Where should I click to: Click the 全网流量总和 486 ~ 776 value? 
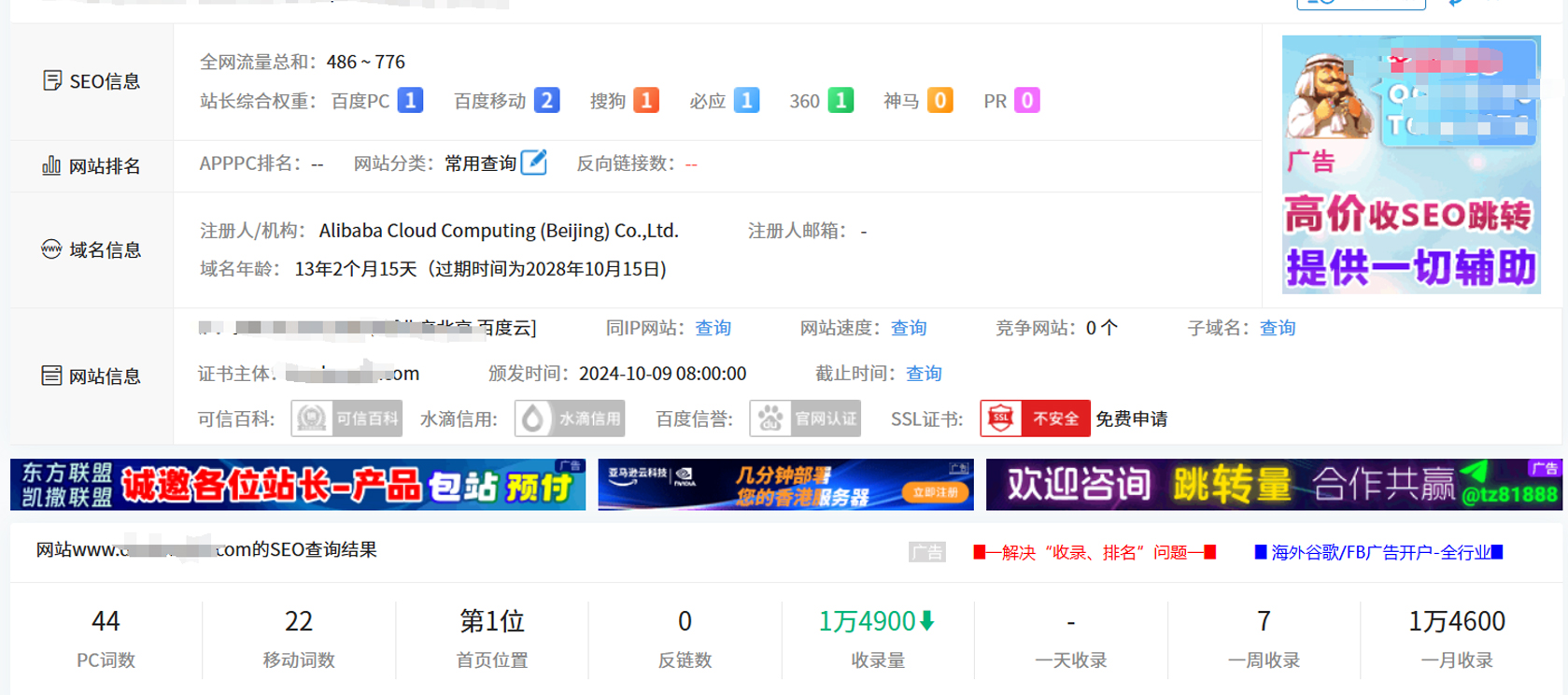[366, 62]
